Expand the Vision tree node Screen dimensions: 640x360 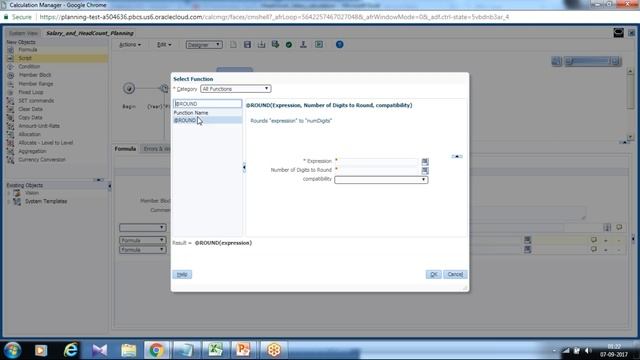point(9,193)
